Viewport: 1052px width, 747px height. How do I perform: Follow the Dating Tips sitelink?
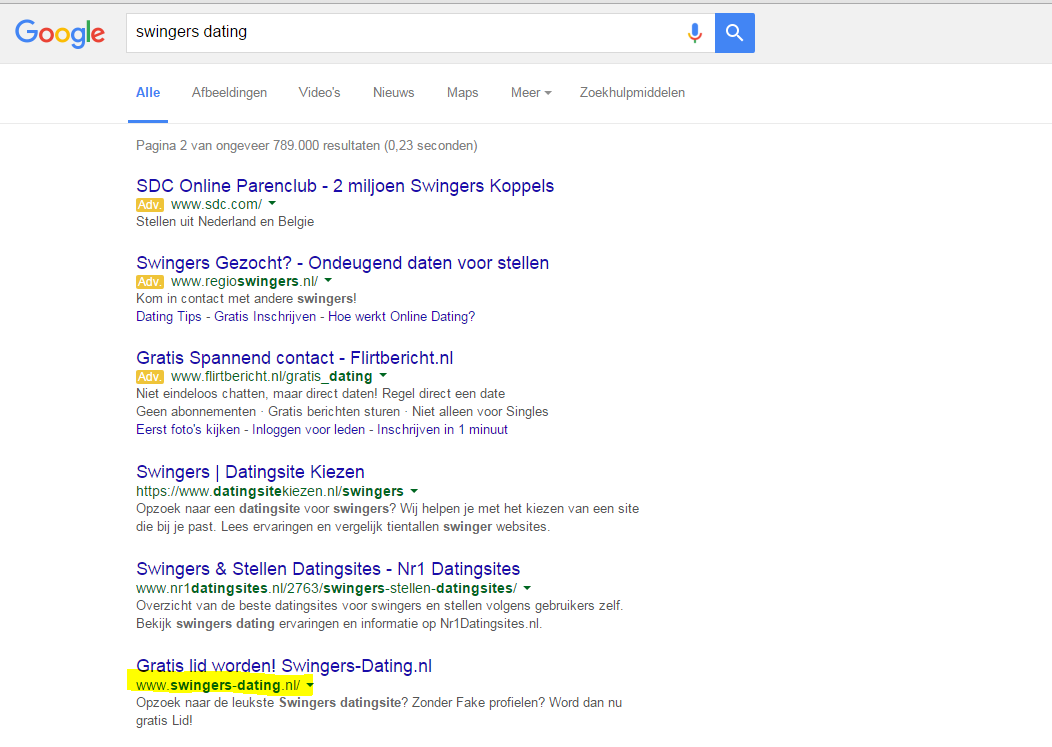(168, 316)
